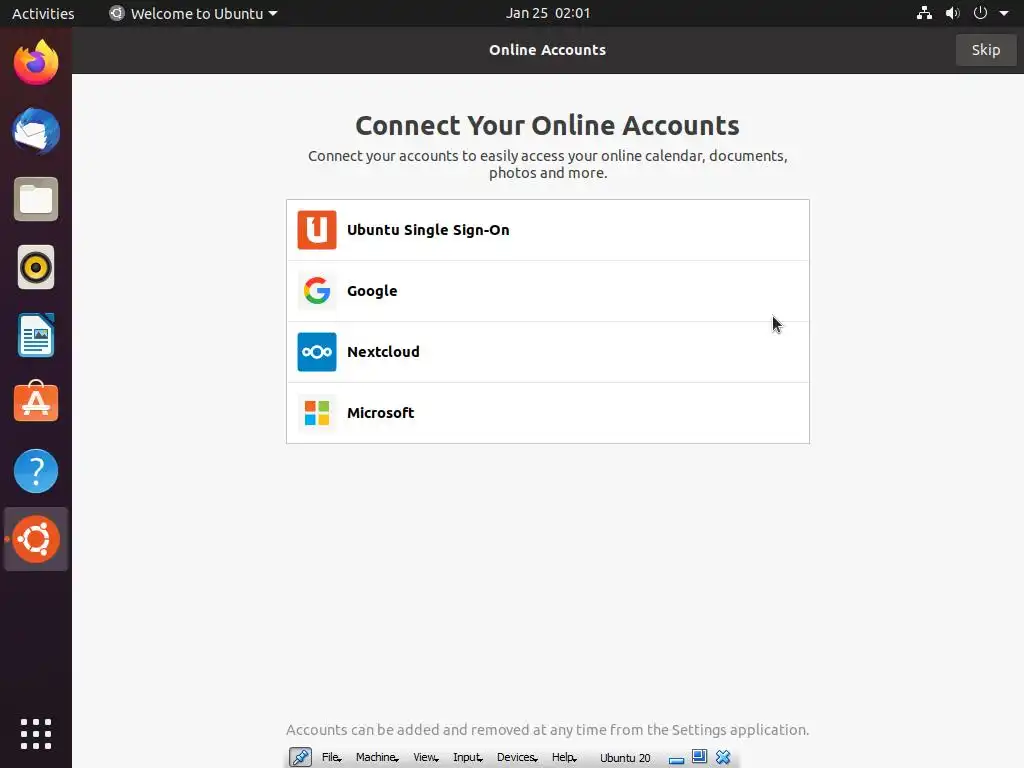Screen dimensions: 1024x768
Task: Click the Google logo icon
Action: [x=317, y=291]
